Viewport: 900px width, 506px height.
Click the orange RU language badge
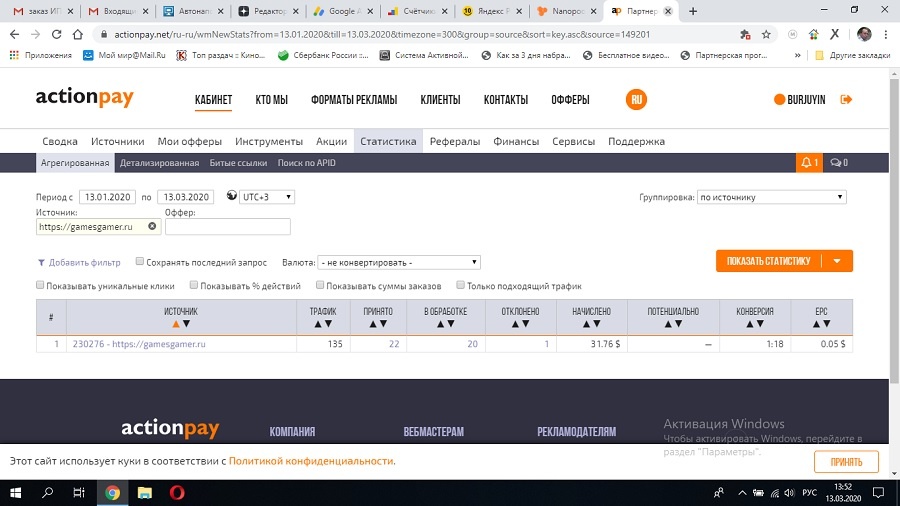[x=636, y=99]
